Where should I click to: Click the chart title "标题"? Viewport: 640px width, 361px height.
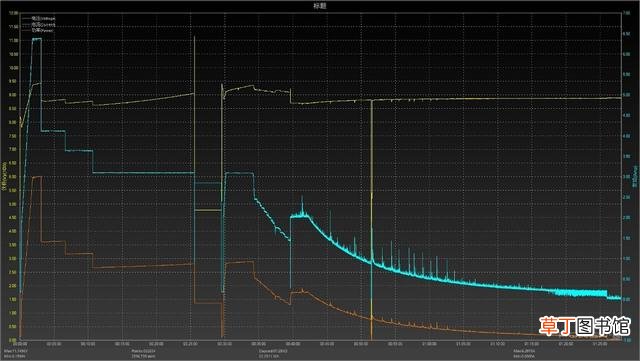[x=320, y=6]
